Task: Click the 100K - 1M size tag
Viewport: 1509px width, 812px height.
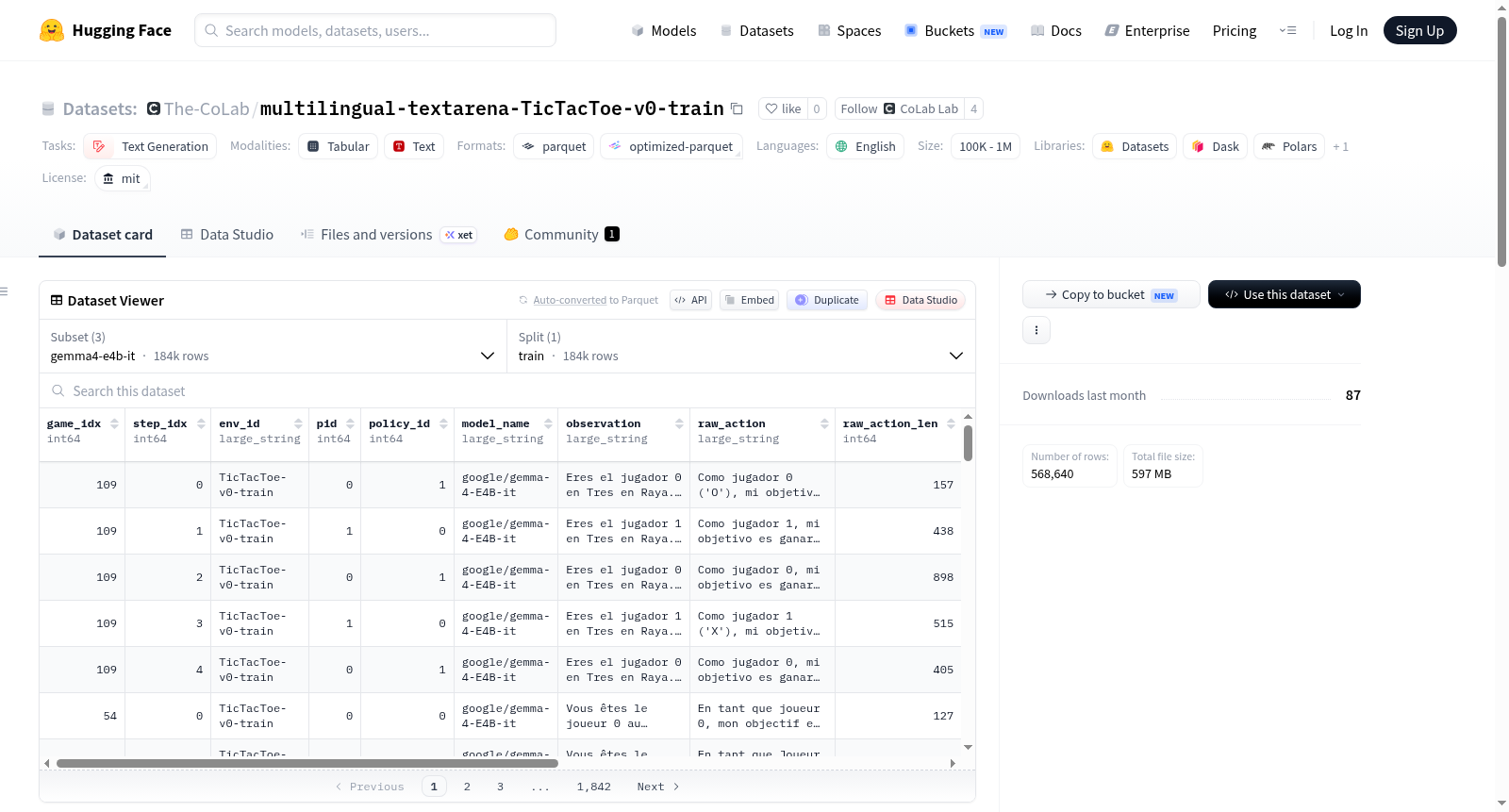Action: [986, 146]
